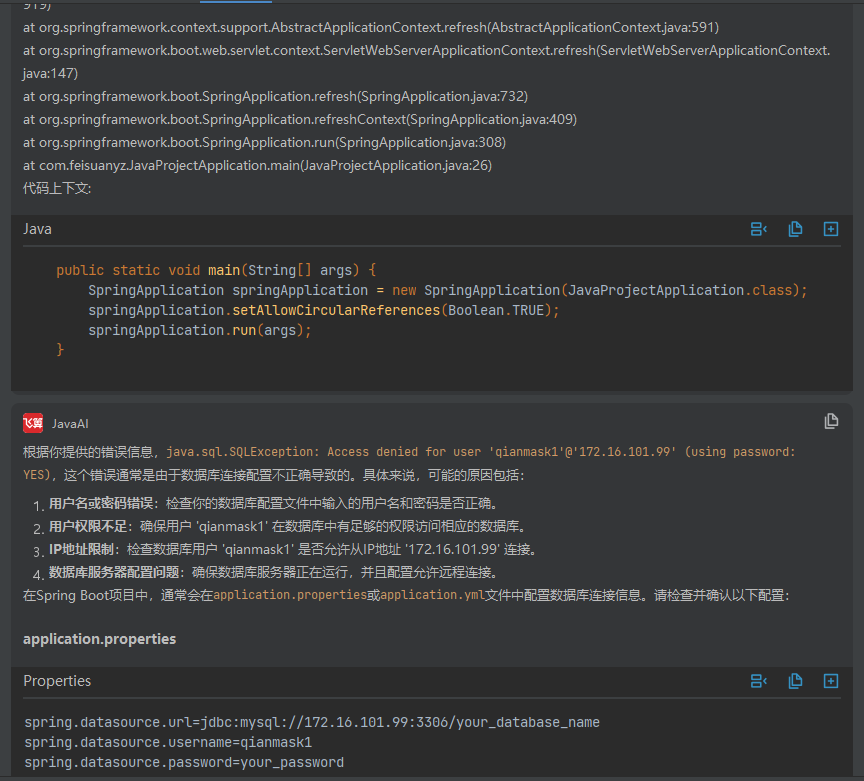Copy the JavaAI response message

[831, 422]
